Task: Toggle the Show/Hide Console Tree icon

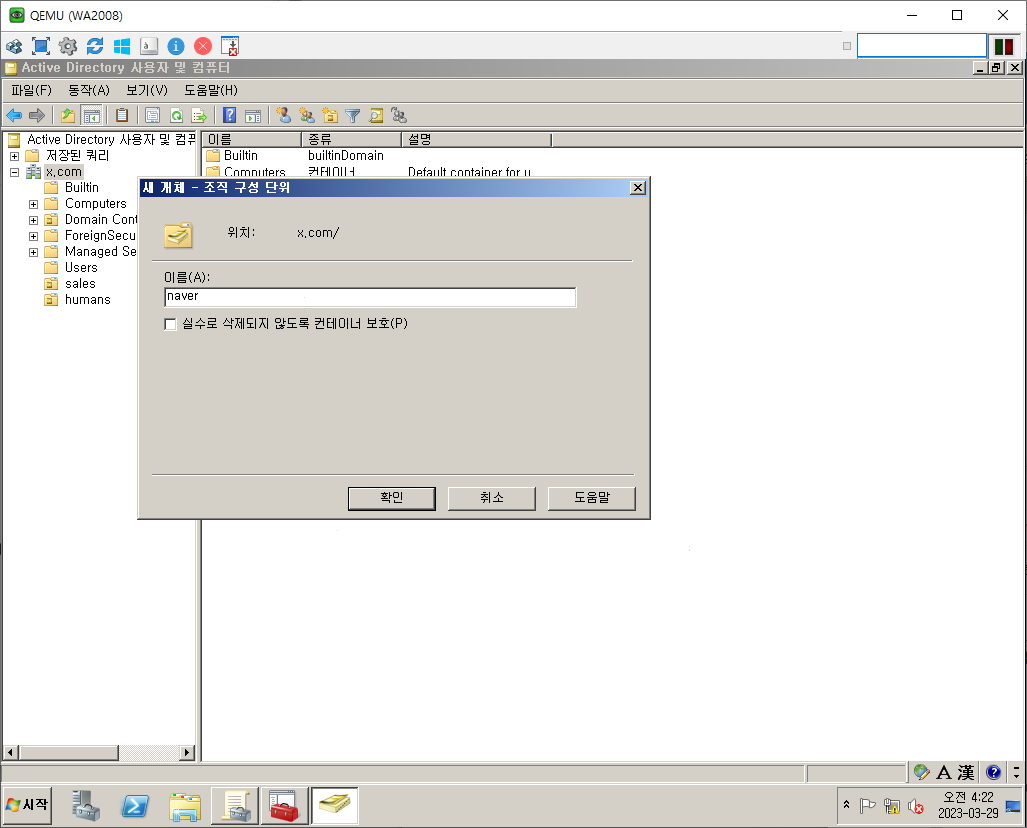Action: (91, 116)
